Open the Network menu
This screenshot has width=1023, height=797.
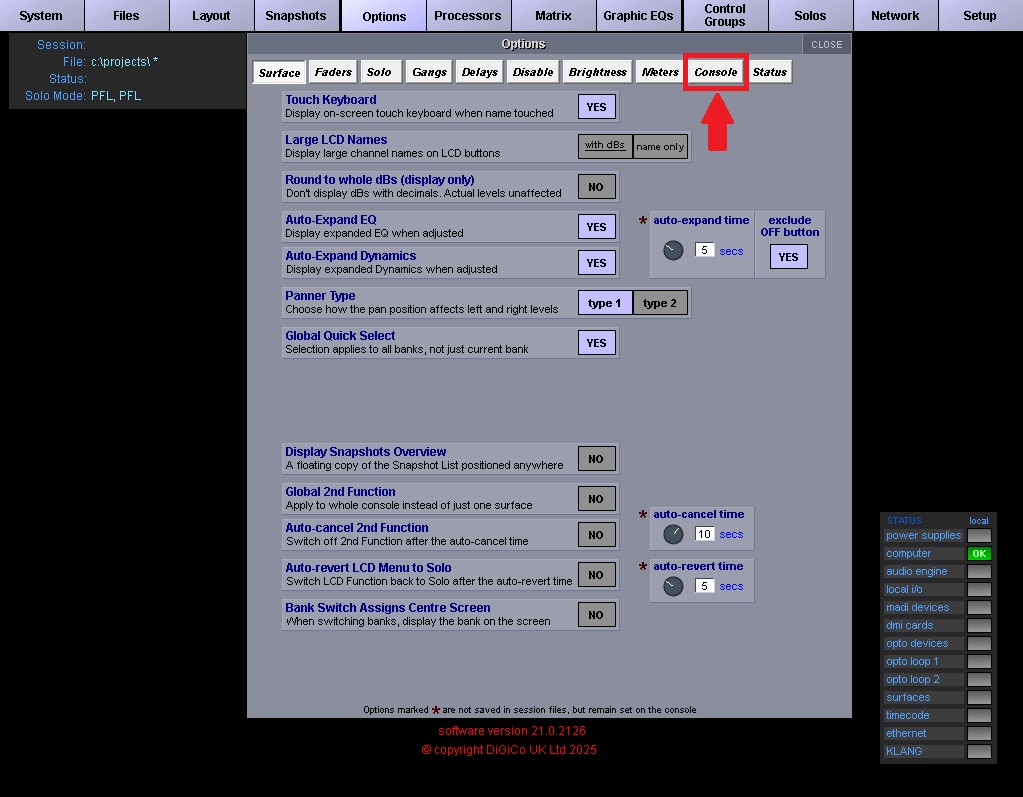[x=894, y=16]
